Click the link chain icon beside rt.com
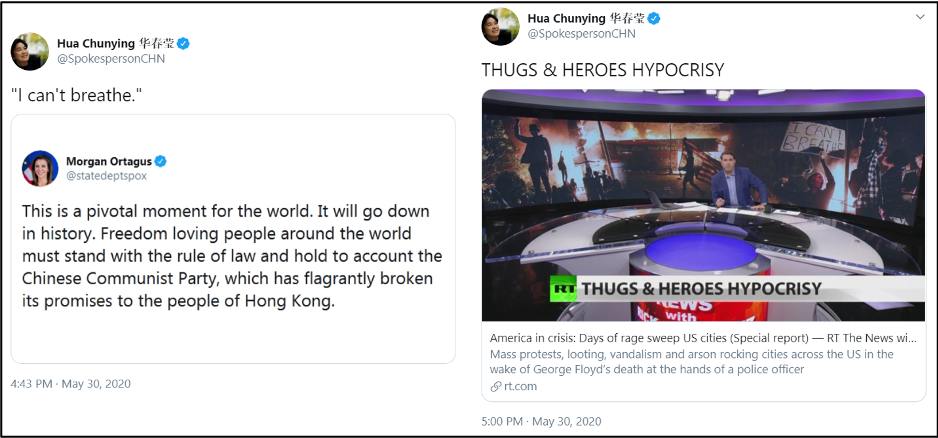 (495, 387)
